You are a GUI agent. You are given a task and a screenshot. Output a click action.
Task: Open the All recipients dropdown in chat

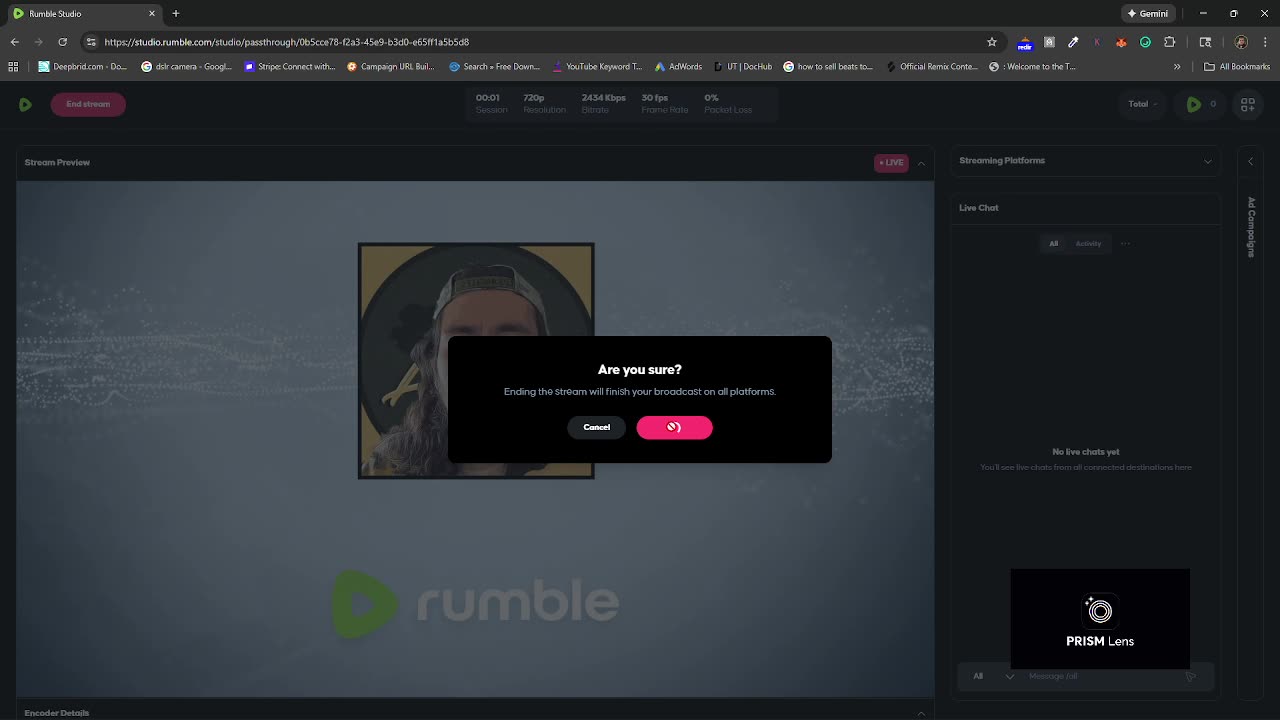[994, 676]
